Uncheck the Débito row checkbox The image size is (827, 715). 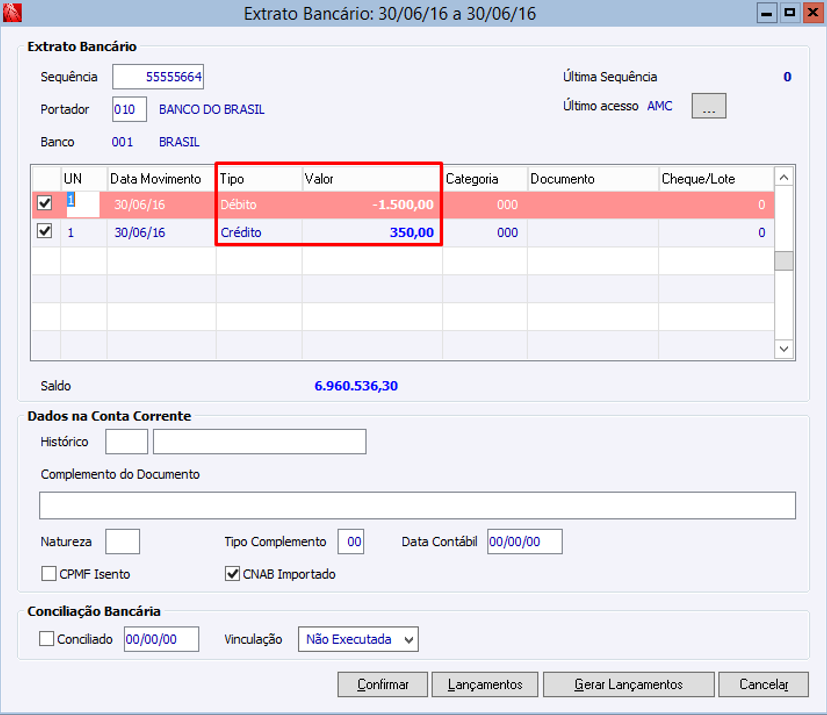pos(45,203)
